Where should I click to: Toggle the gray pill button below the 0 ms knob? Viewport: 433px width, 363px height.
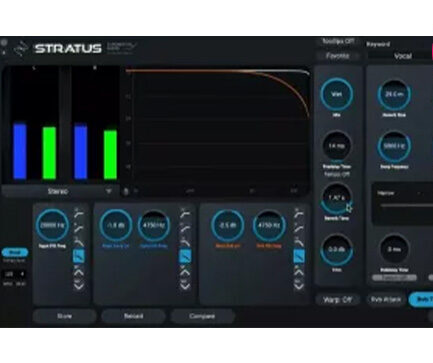pyautogui.click(x=394, y=278)
